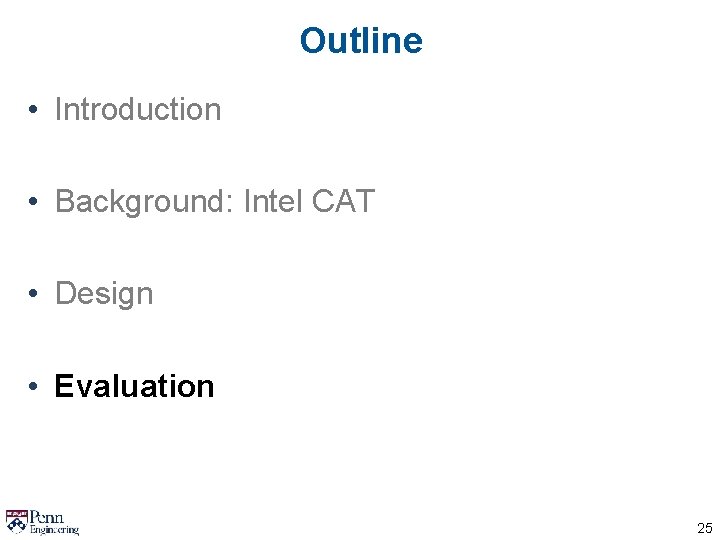Click the capital D of Design
The image size is (720, 540).
point(65,293)
